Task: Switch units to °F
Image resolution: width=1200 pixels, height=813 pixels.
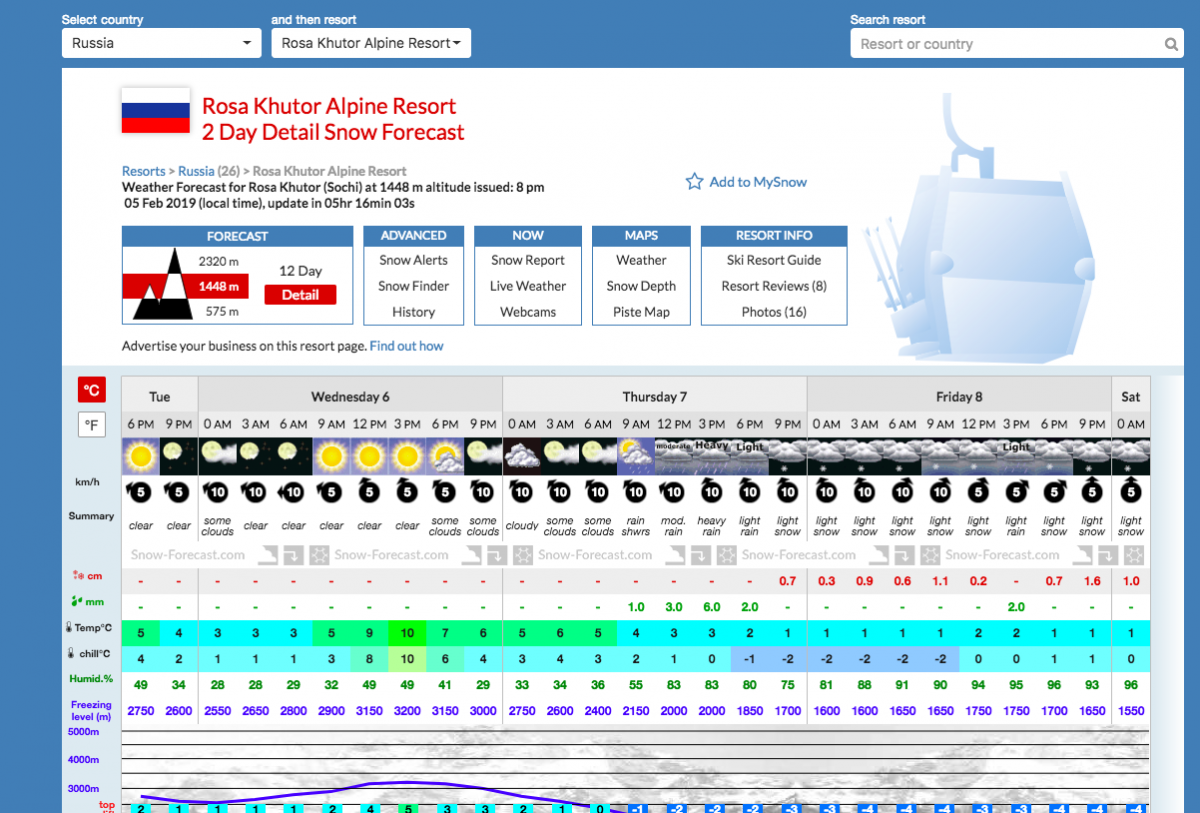Action: (92, 425)
